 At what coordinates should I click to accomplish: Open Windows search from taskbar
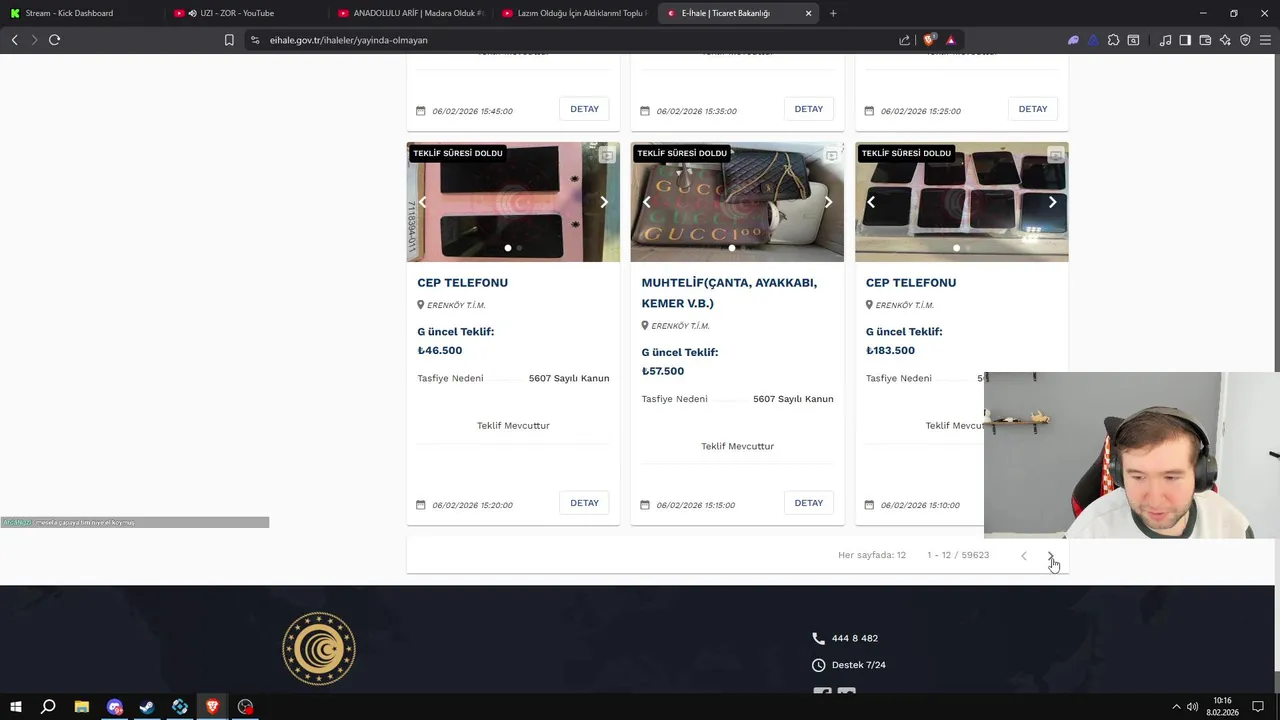48,707
